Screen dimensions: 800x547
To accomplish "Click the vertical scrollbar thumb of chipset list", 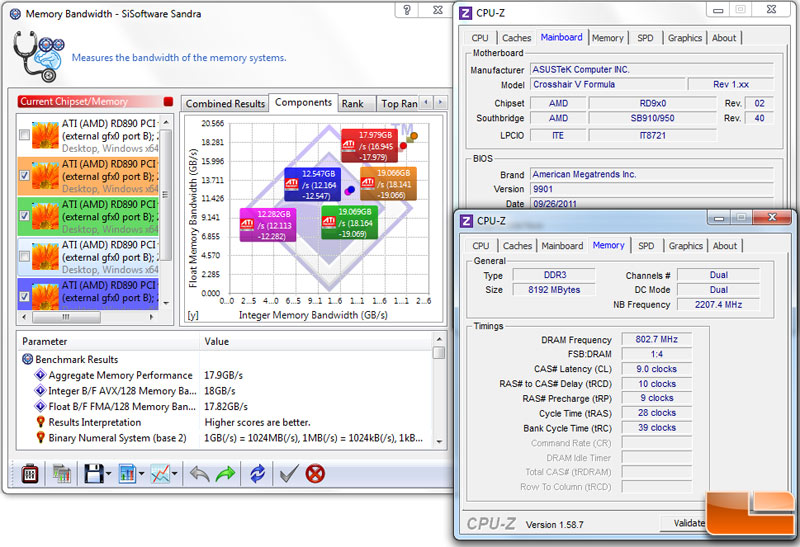I will tap(166, 194).
